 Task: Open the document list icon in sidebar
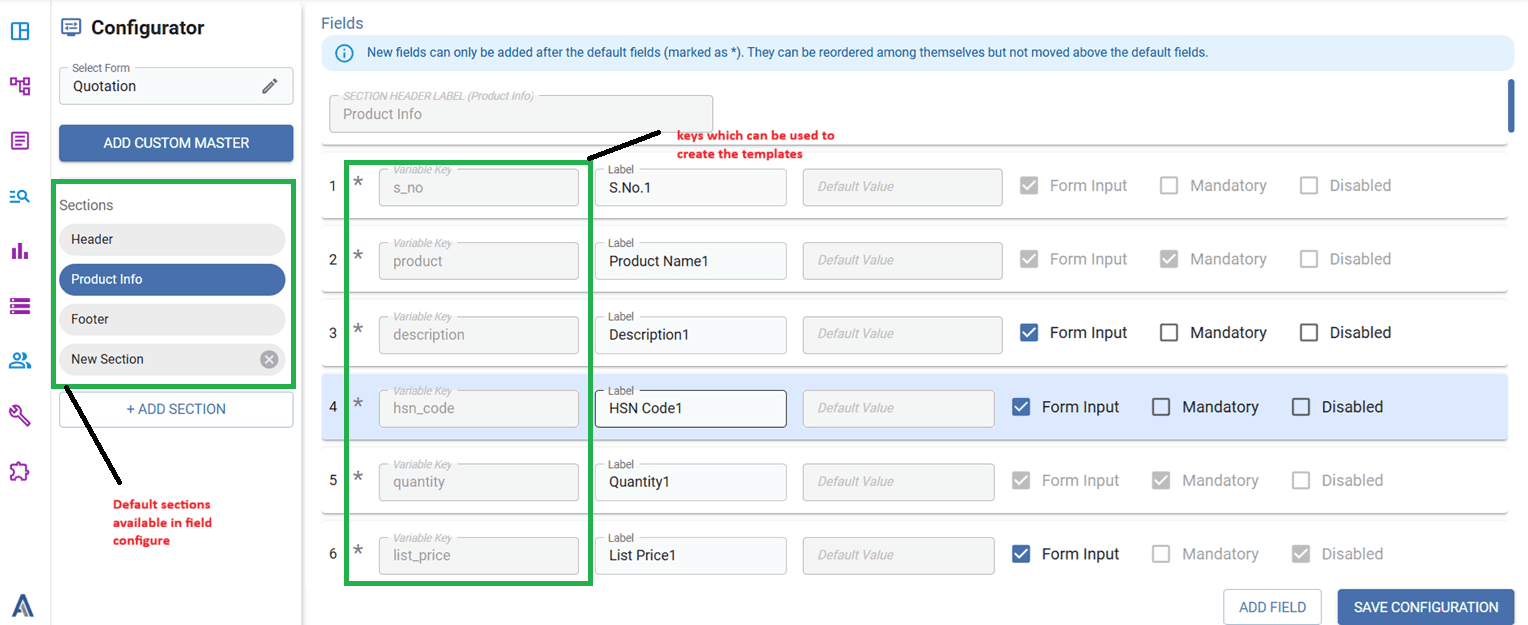click(x=20, y=141)
